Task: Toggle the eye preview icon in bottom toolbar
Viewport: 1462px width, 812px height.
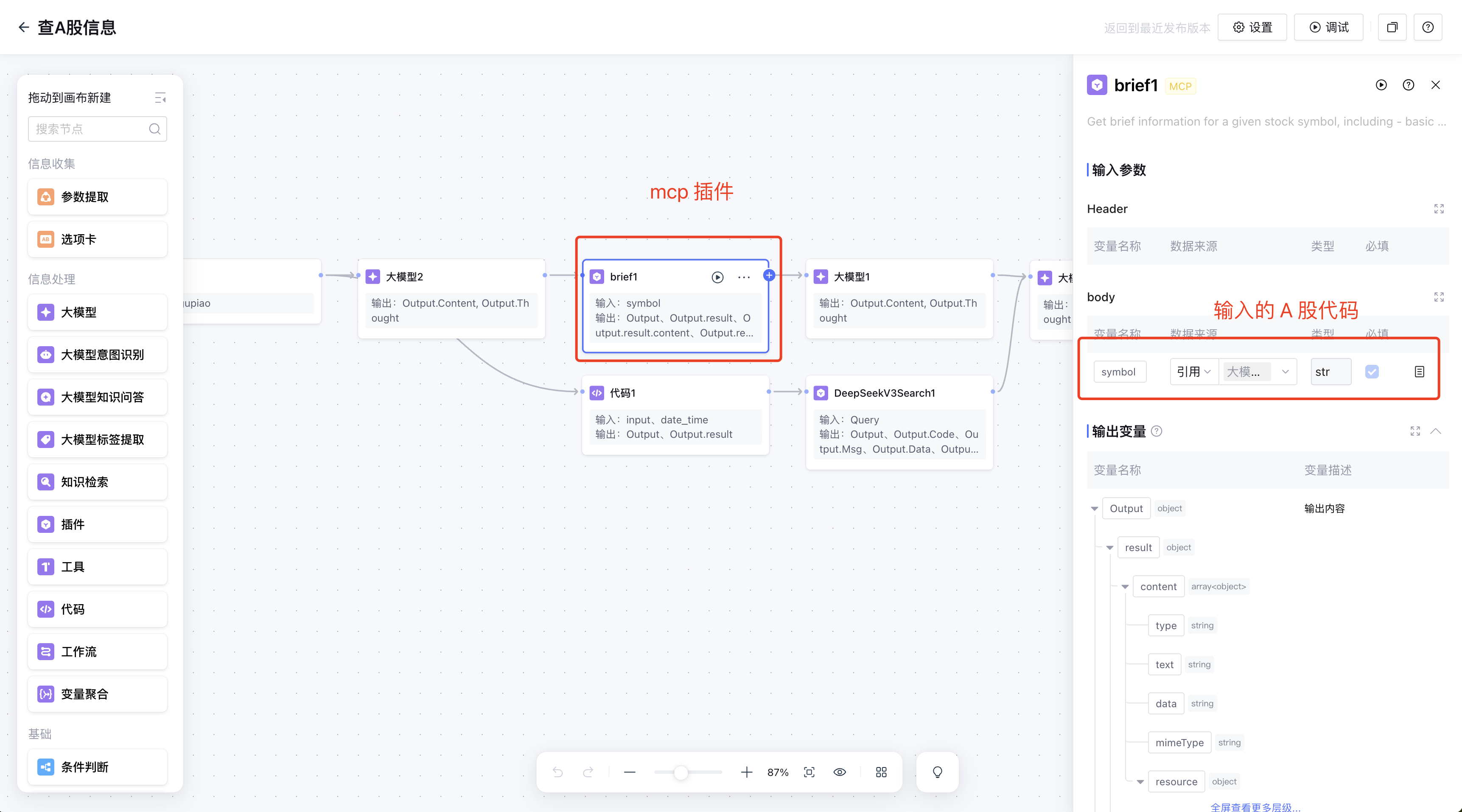Action: pos(840,772)
